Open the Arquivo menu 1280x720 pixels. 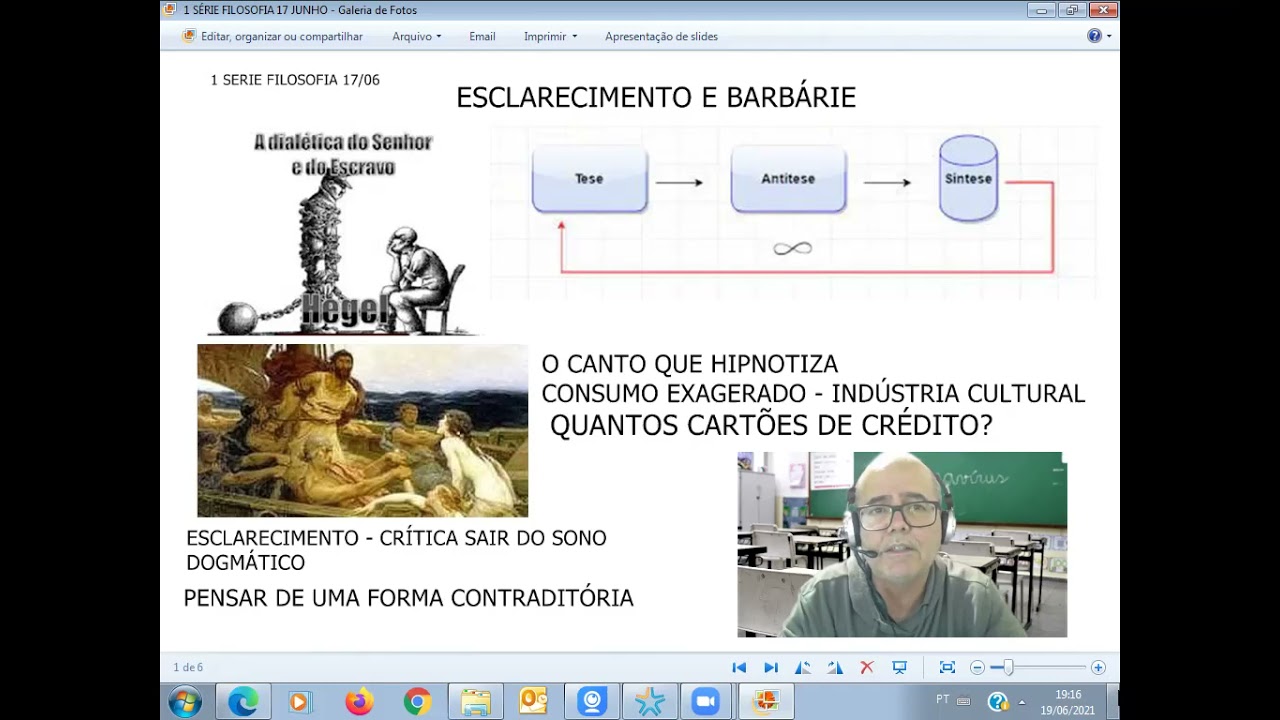[x=416, y=36]
